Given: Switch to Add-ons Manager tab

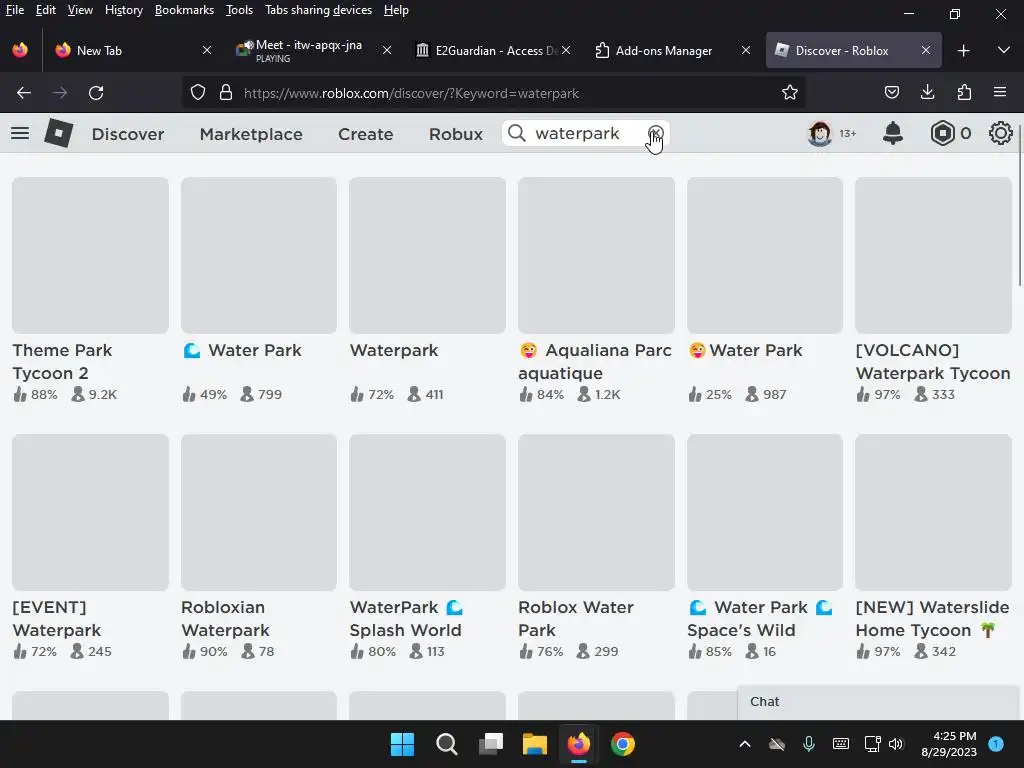Looking at the screenshot, I should 660,50.
